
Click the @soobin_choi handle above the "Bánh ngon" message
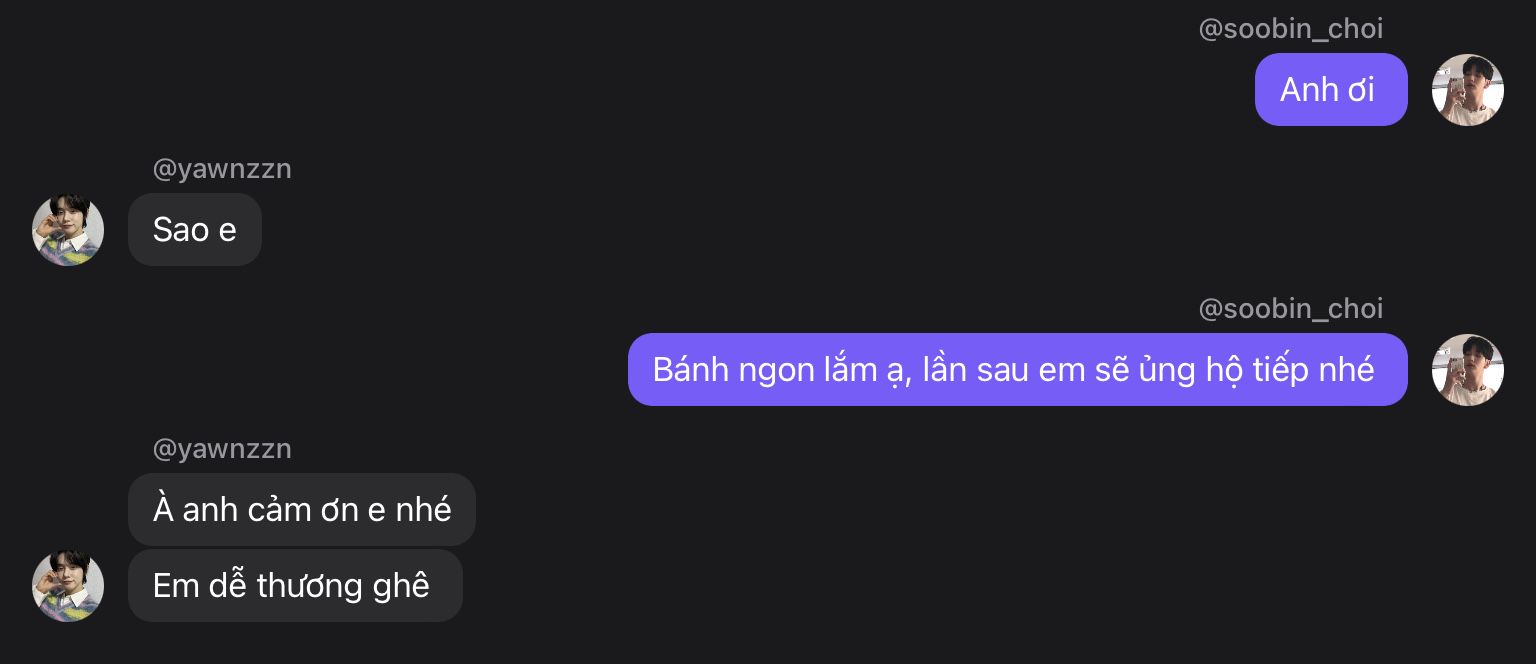[1291, 309]
